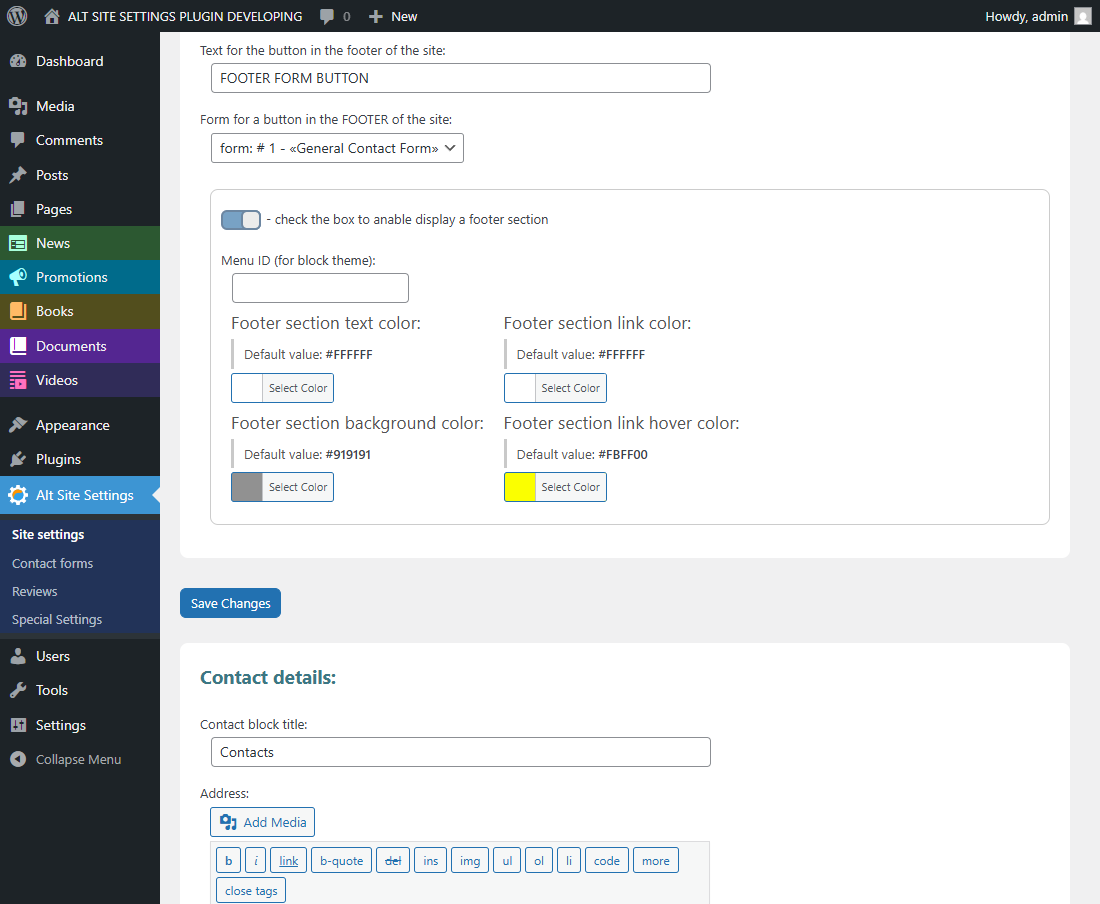1100x904 pixels.
Task: Click the yellow link hover color swatch
Action: (x=519, y=487)
